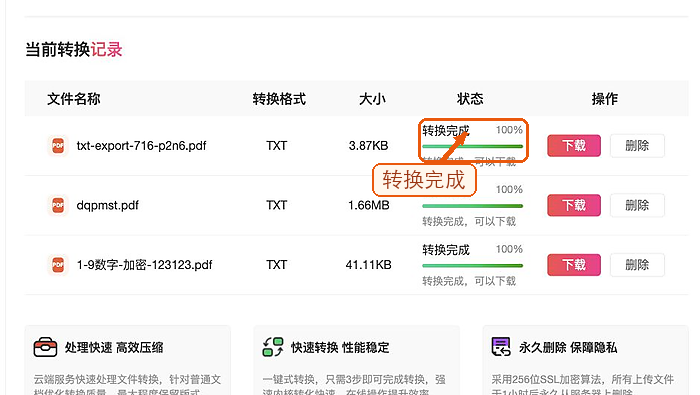Click TXT format in 1-9数字-加密-123123.pdf row
700x395 pixels.
[x=276, y=265]
